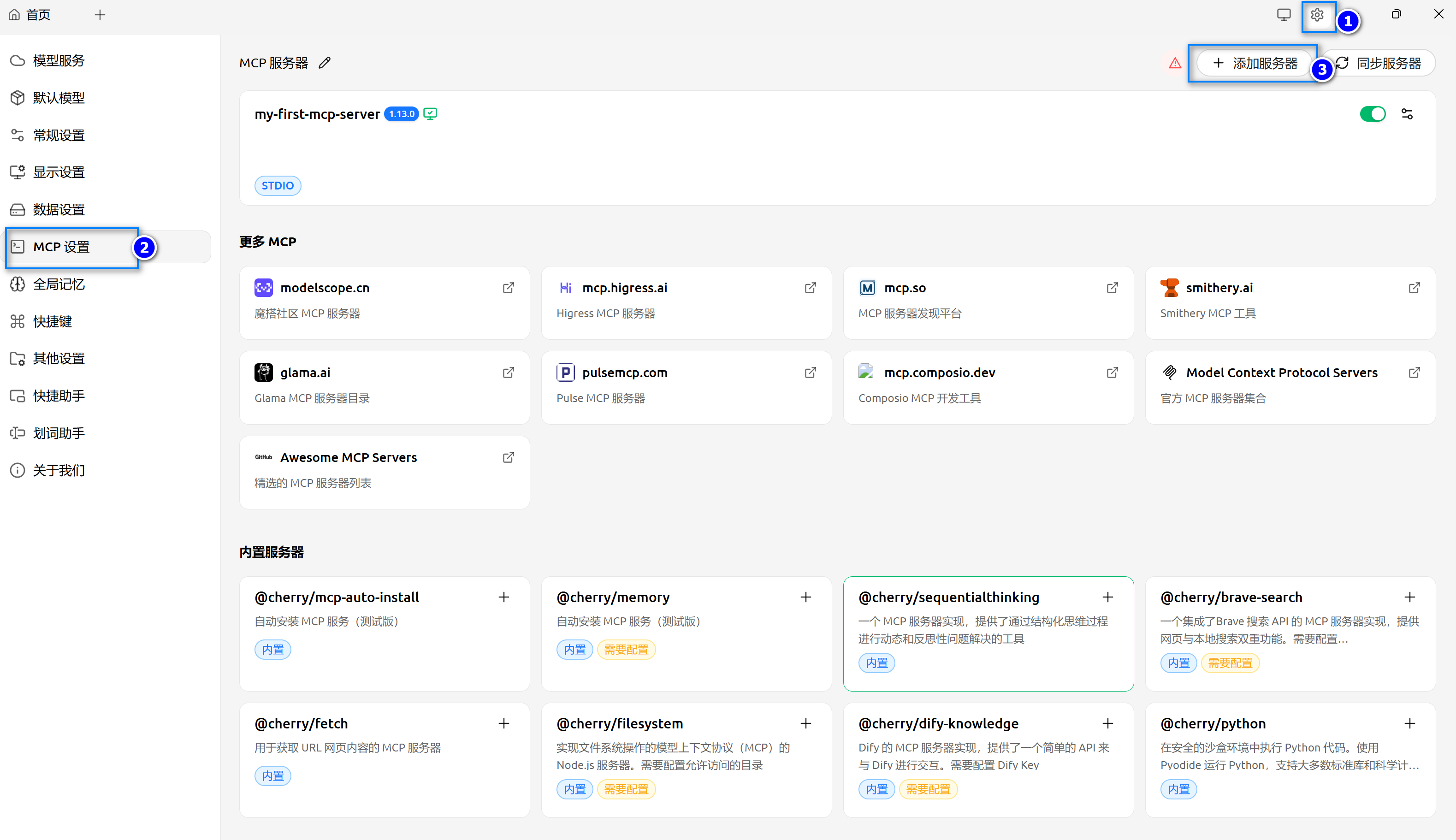The image size is (1456, 840).
Task: Open Awesome MCP Servers external link icon
Action: [x=508, y=457]
